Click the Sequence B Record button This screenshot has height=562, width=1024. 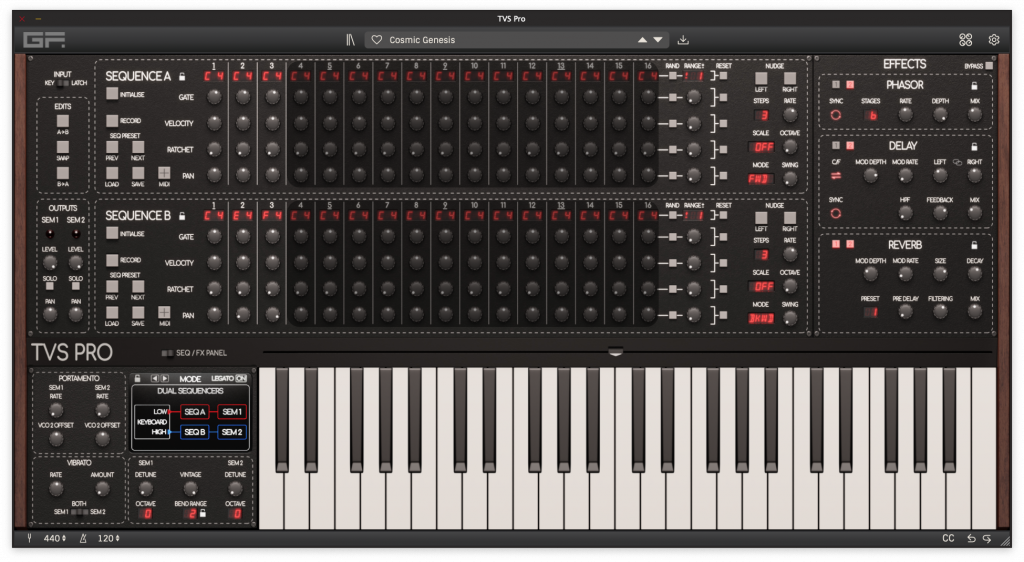click(112, 260)
